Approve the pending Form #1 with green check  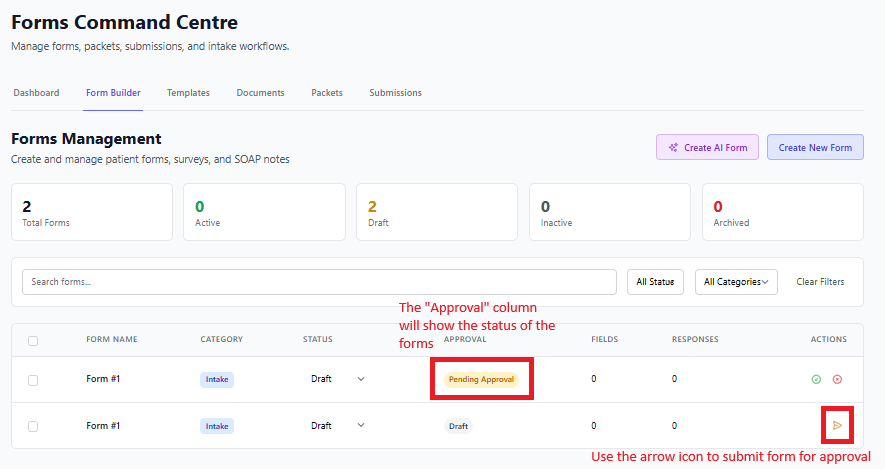816,379
